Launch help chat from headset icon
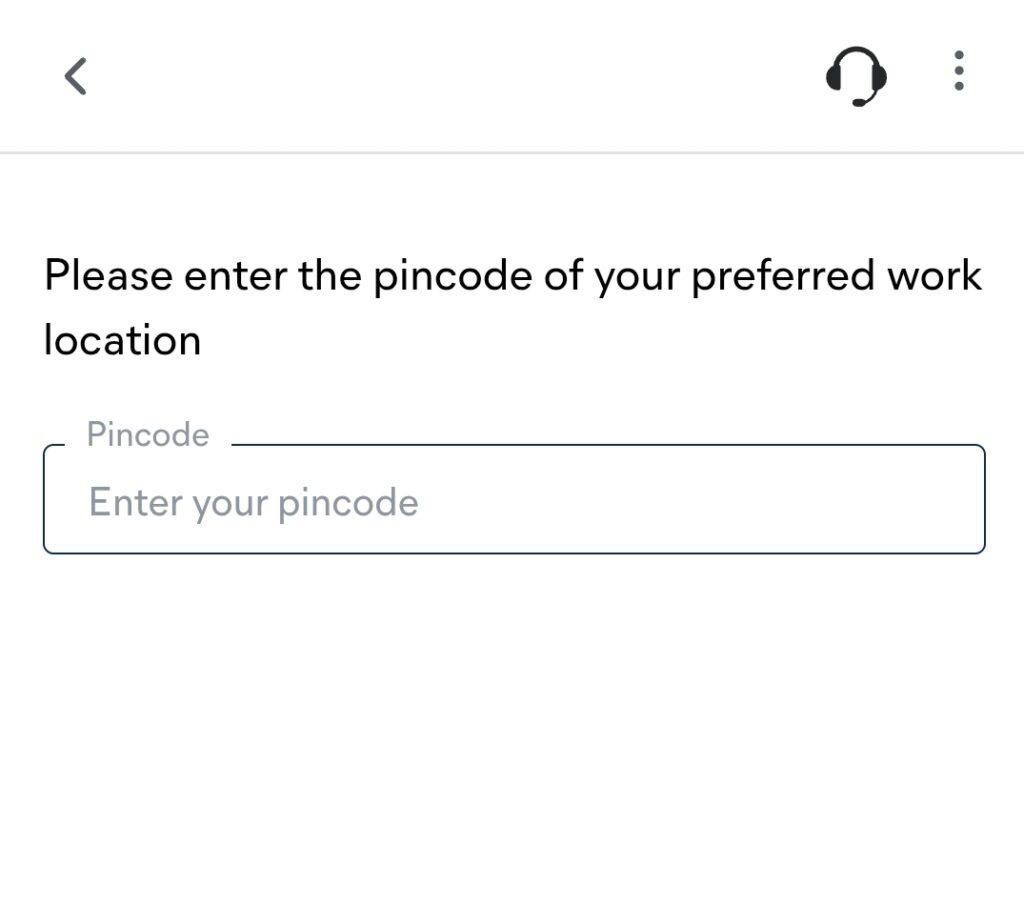This screenshot has height=905, width=1024. [x=857, y=75]
